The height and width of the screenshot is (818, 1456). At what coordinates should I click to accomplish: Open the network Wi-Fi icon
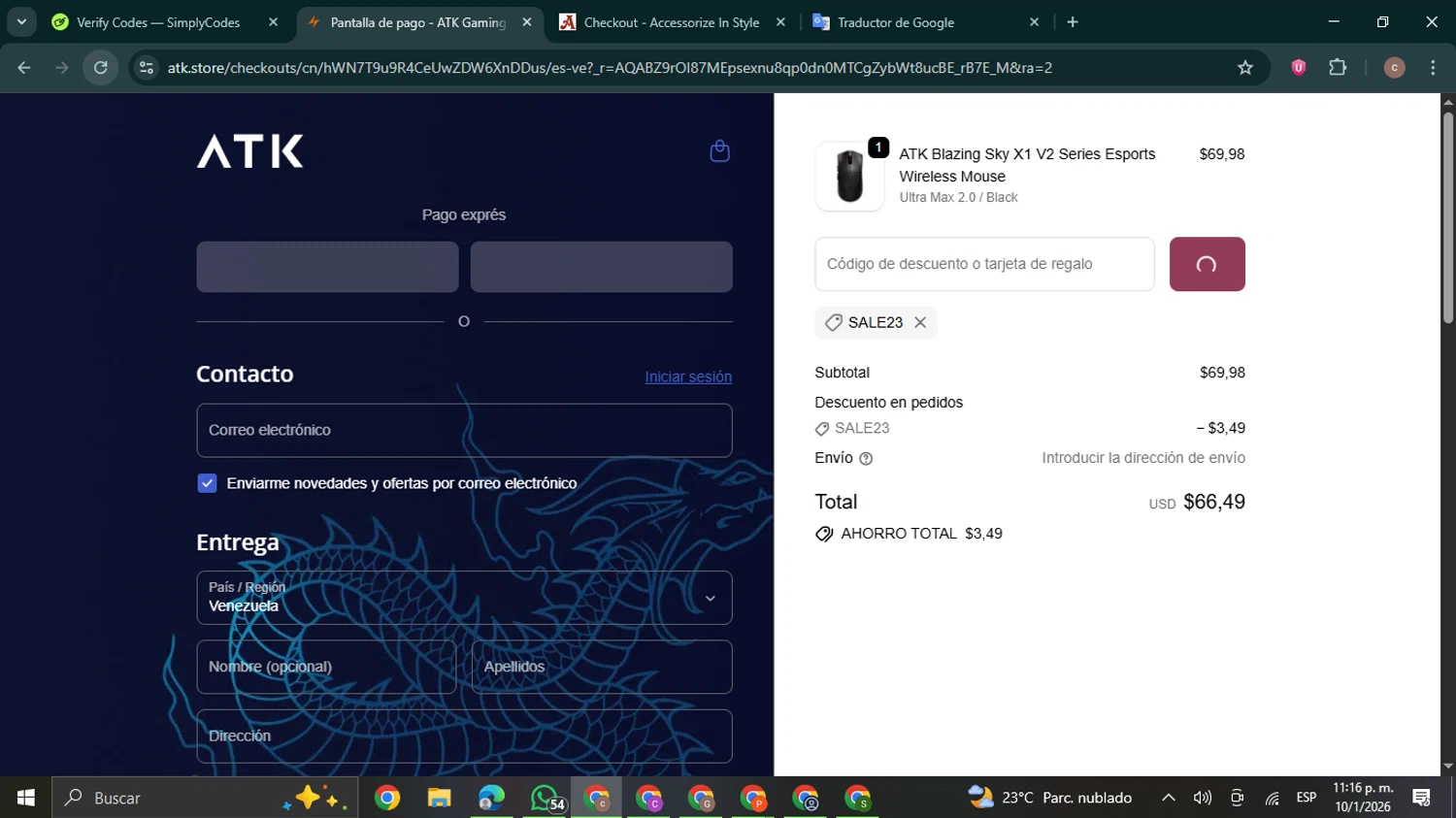1272,798
